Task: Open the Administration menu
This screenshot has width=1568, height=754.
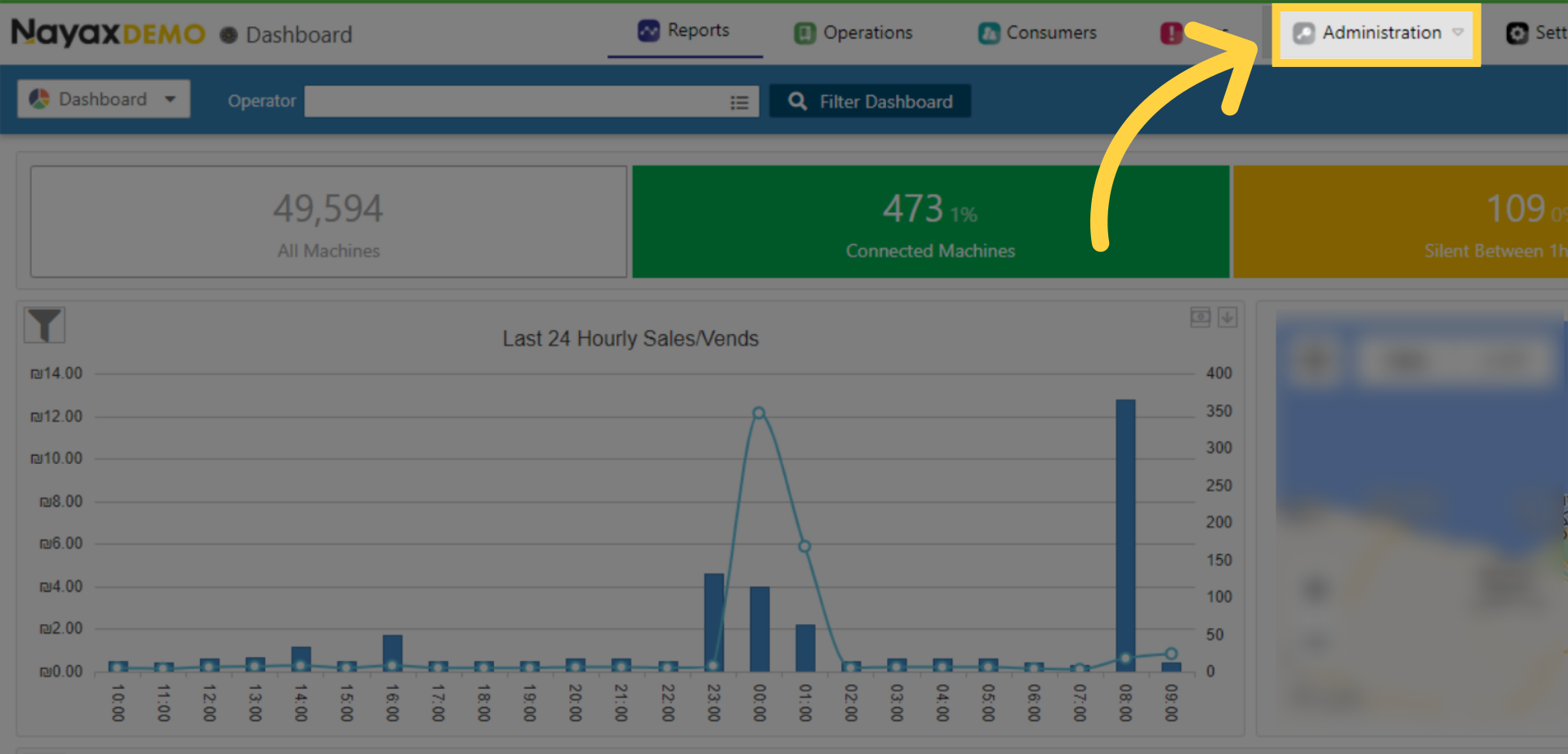Action: (1377, 33)
